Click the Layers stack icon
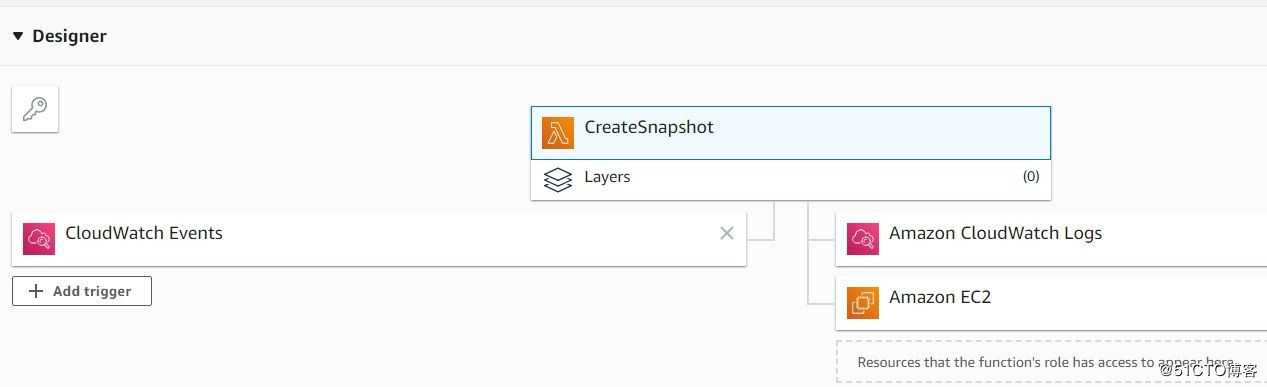 point(557,179)
